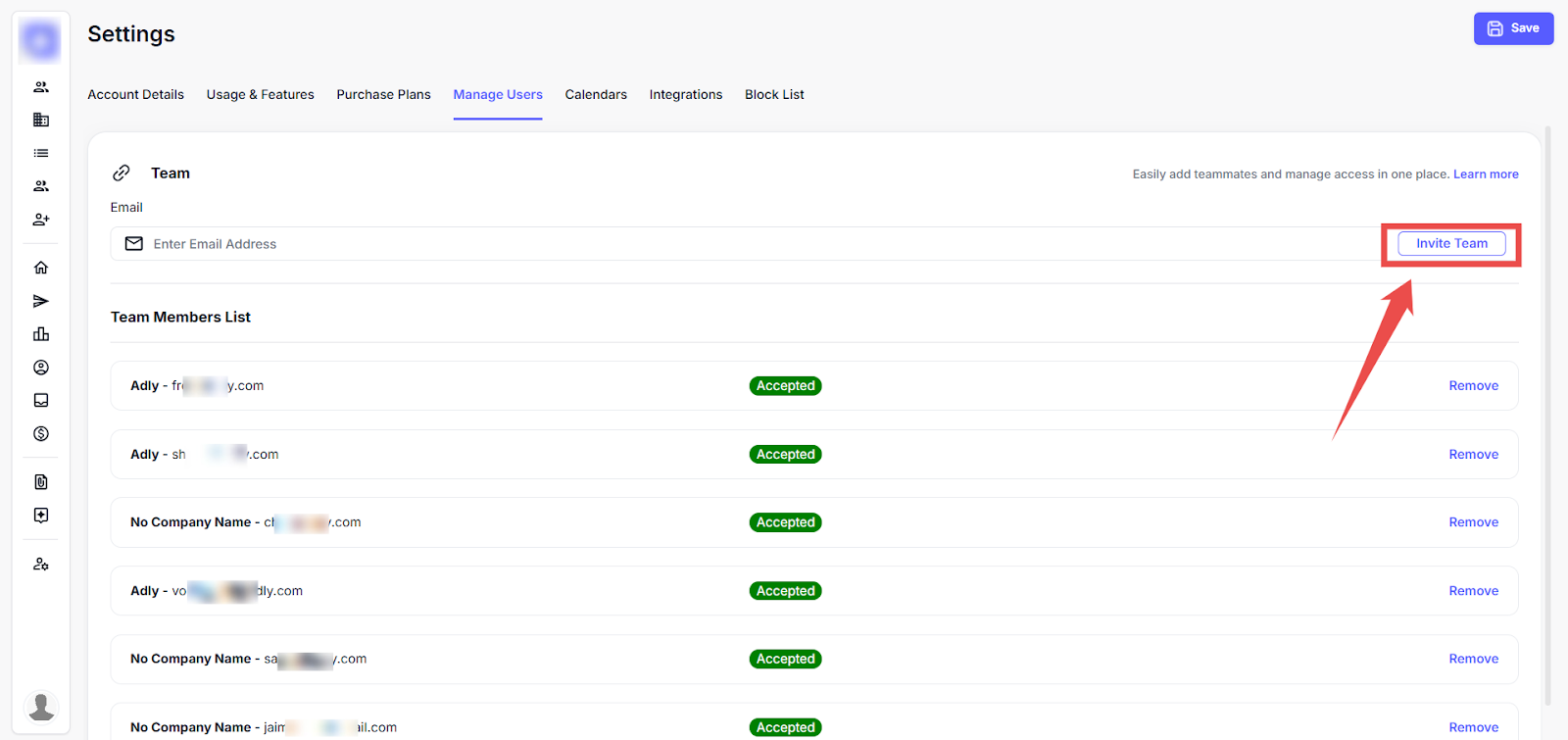Click the attachment document icon in sidebar

[x=41, y=482]
